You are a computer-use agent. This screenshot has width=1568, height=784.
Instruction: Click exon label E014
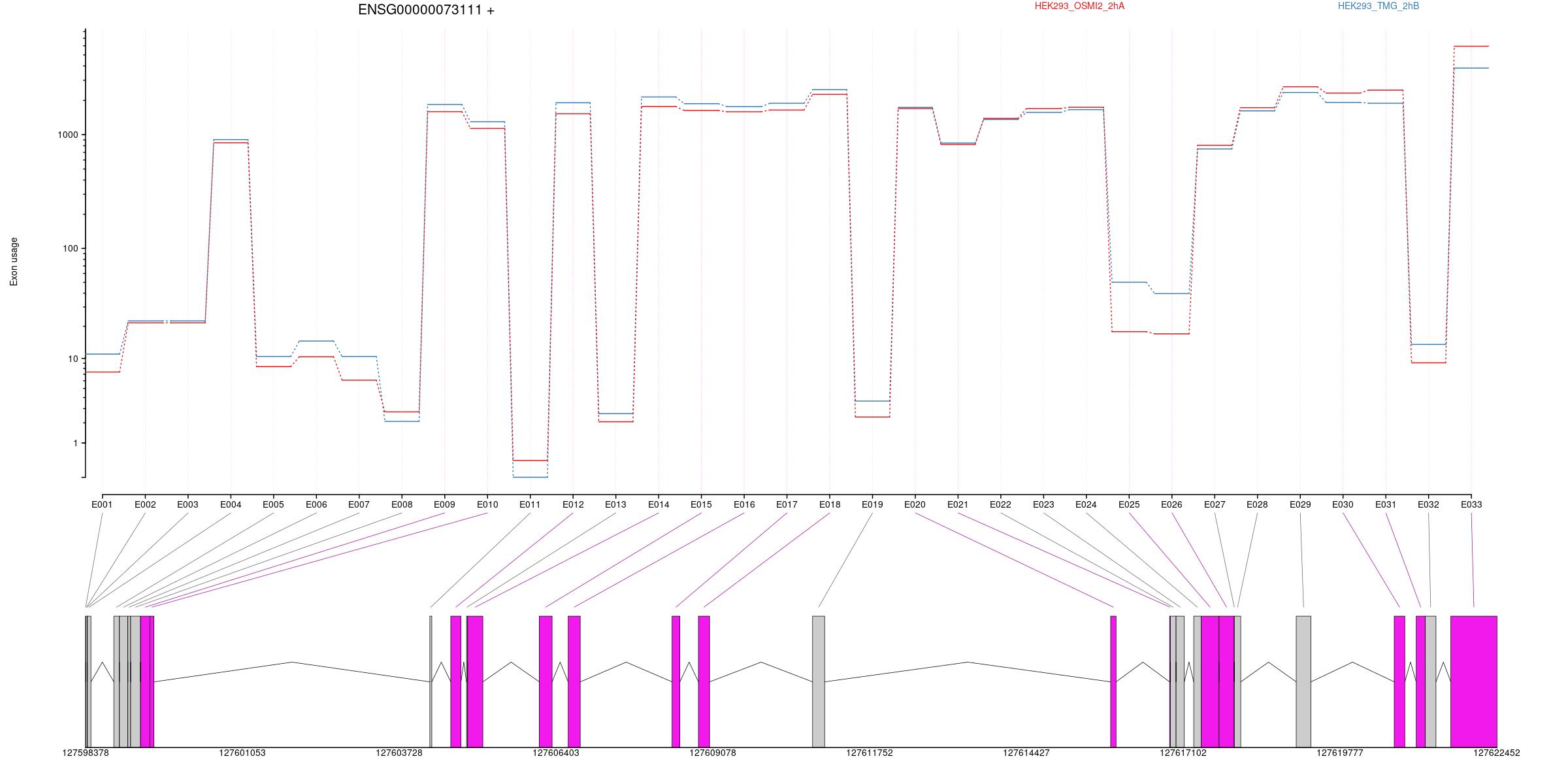[659, 504]
